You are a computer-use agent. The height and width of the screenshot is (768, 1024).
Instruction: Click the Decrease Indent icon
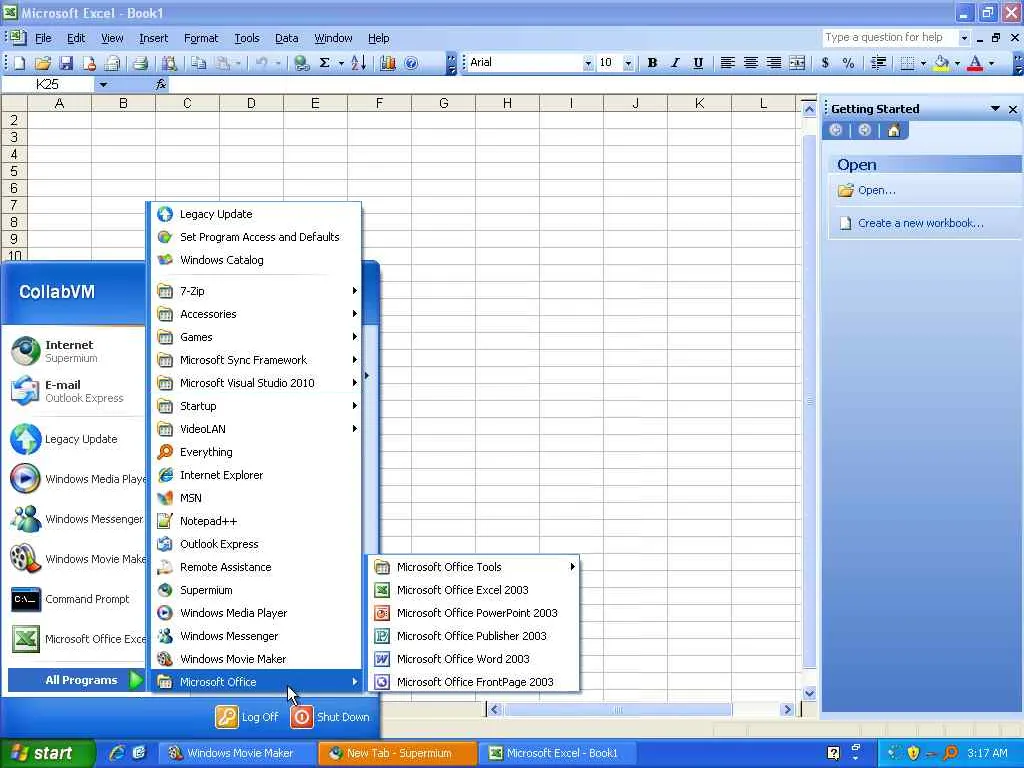pos(878,63)
